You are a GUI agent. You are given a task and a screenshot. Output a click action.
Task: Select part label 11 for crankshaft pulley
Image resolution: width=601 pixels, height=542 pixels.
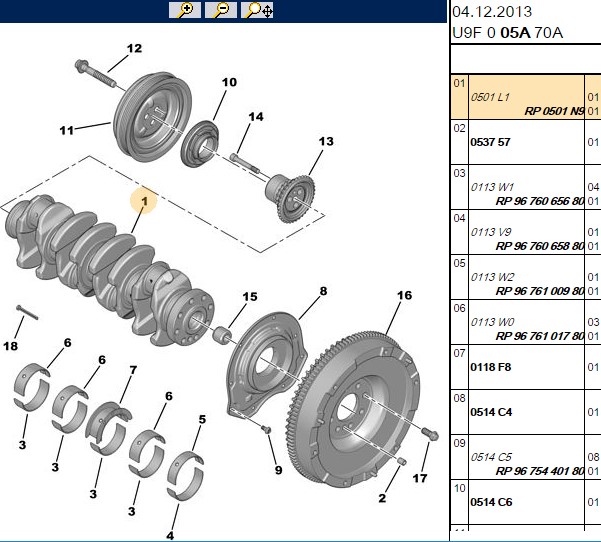66,130
